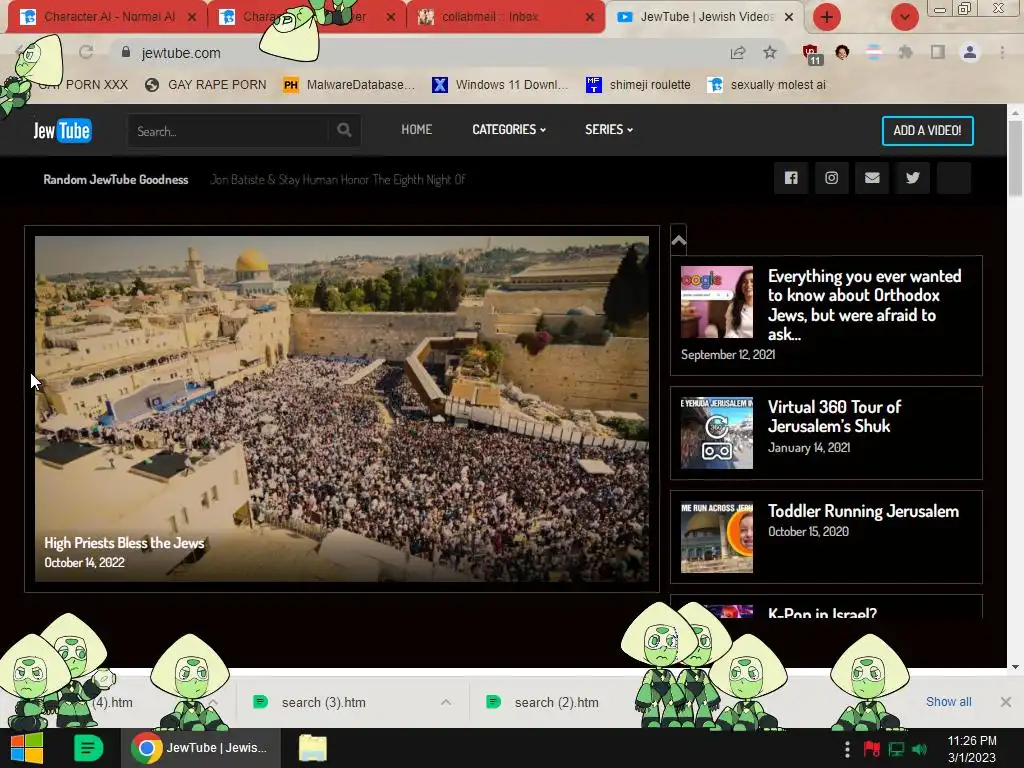1024x768 pixels.
Task: Open Windows Start menu
Action: click(x=27, y=748)
